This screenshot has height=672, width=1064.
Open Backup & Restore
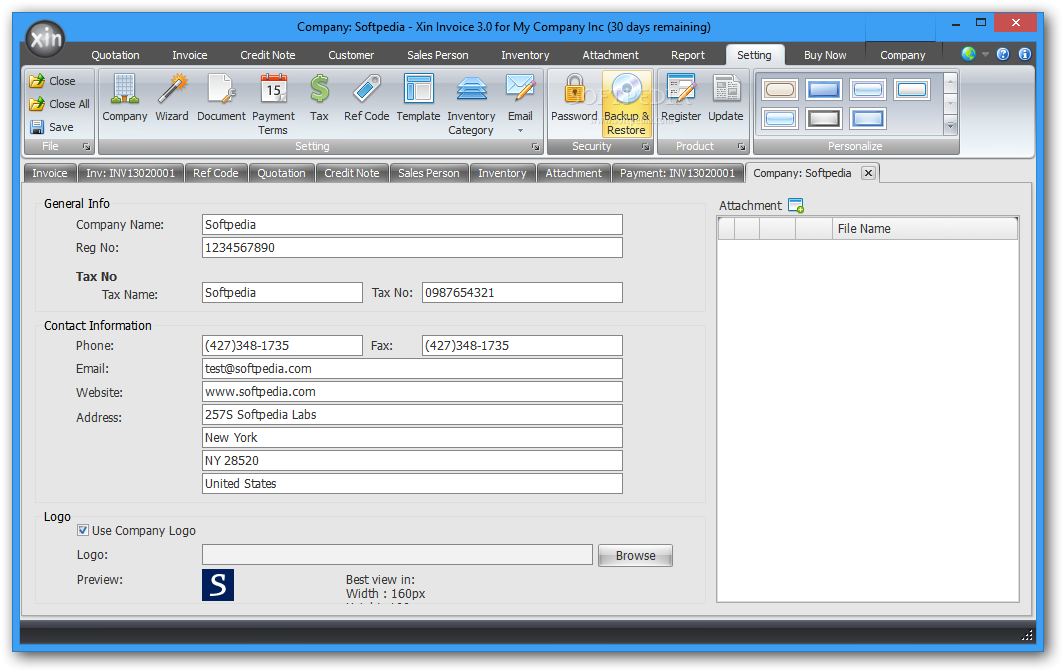[x=626, y=104]
